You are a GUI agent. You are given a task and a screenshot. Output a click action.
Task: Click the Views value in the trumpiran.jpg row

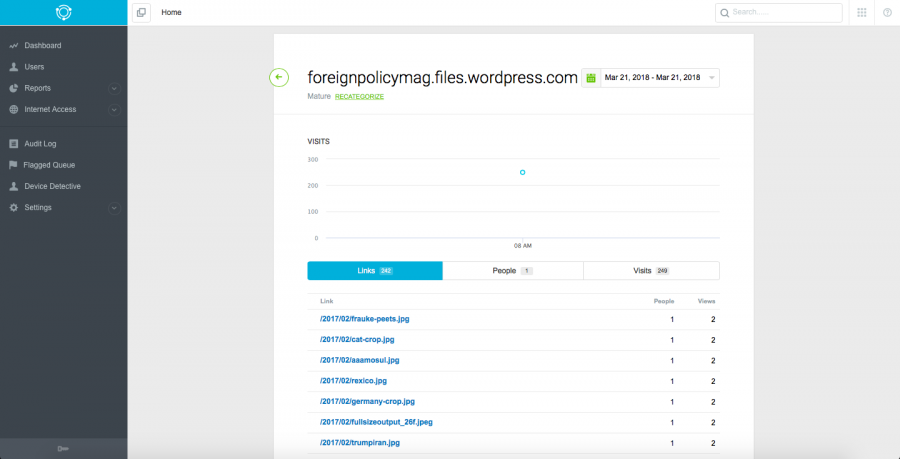tap(713, 443)
